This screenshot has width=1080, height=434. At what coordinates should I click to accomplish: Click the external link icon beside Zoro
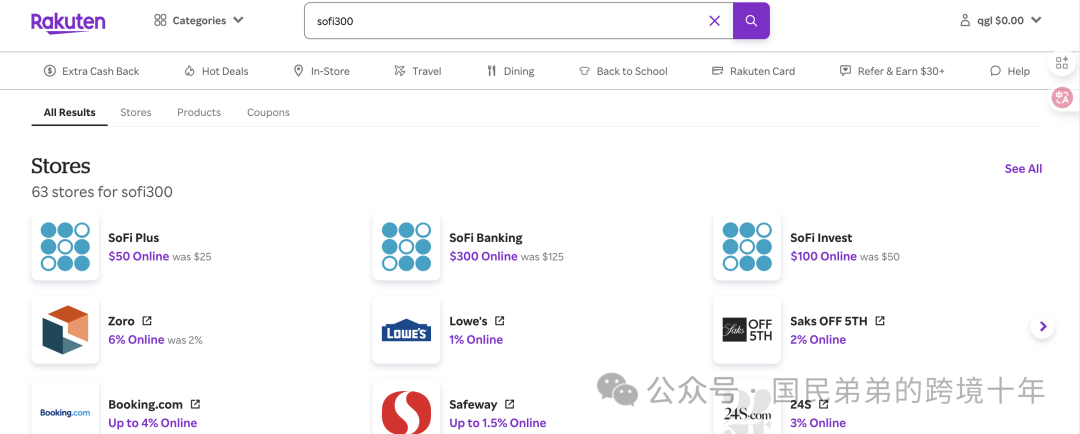pyautogui.click(x=147, y=320)
